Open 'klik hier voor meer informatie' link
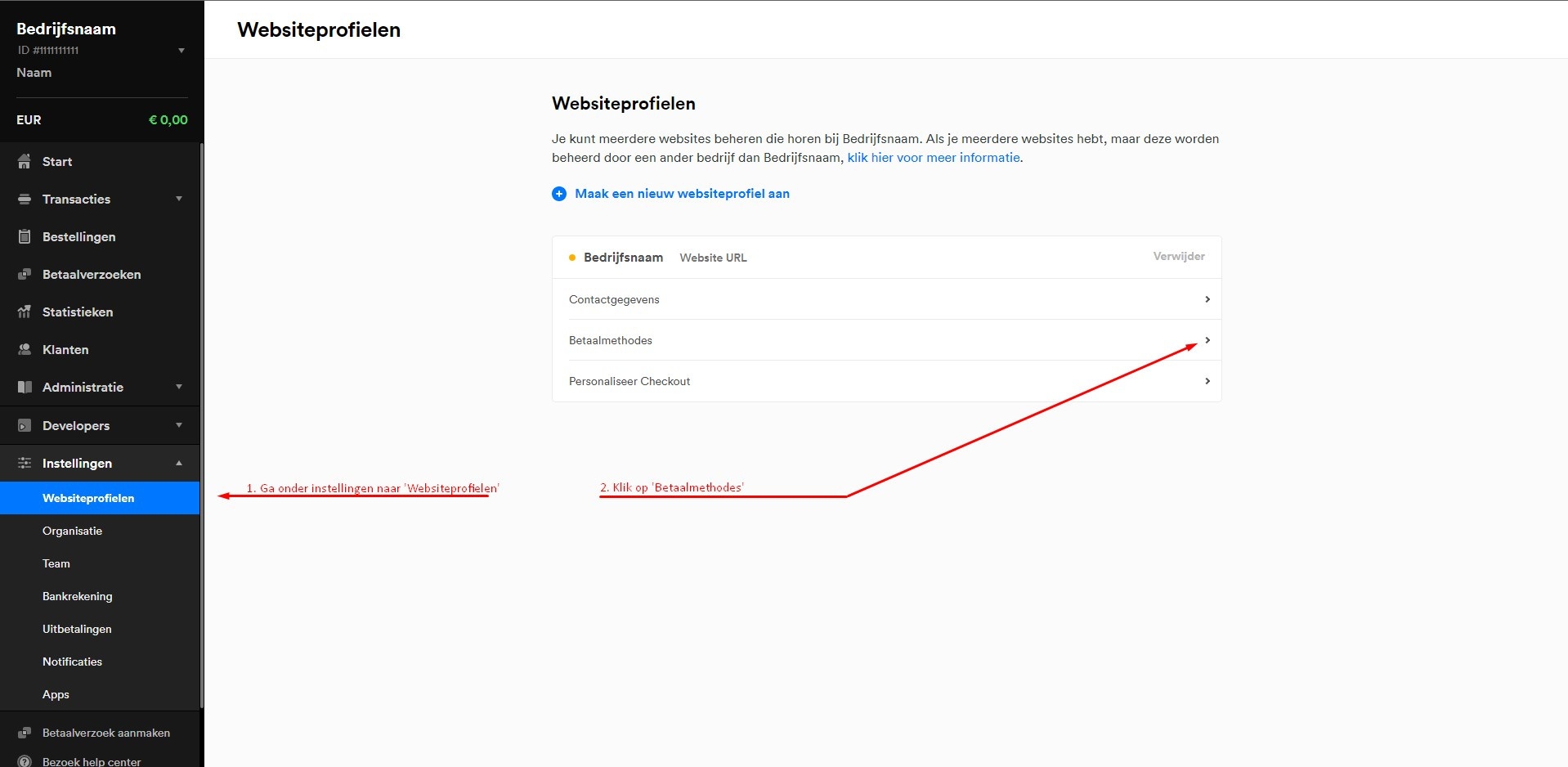Viewport: 1568px width, 767px height. coord(934,158)
